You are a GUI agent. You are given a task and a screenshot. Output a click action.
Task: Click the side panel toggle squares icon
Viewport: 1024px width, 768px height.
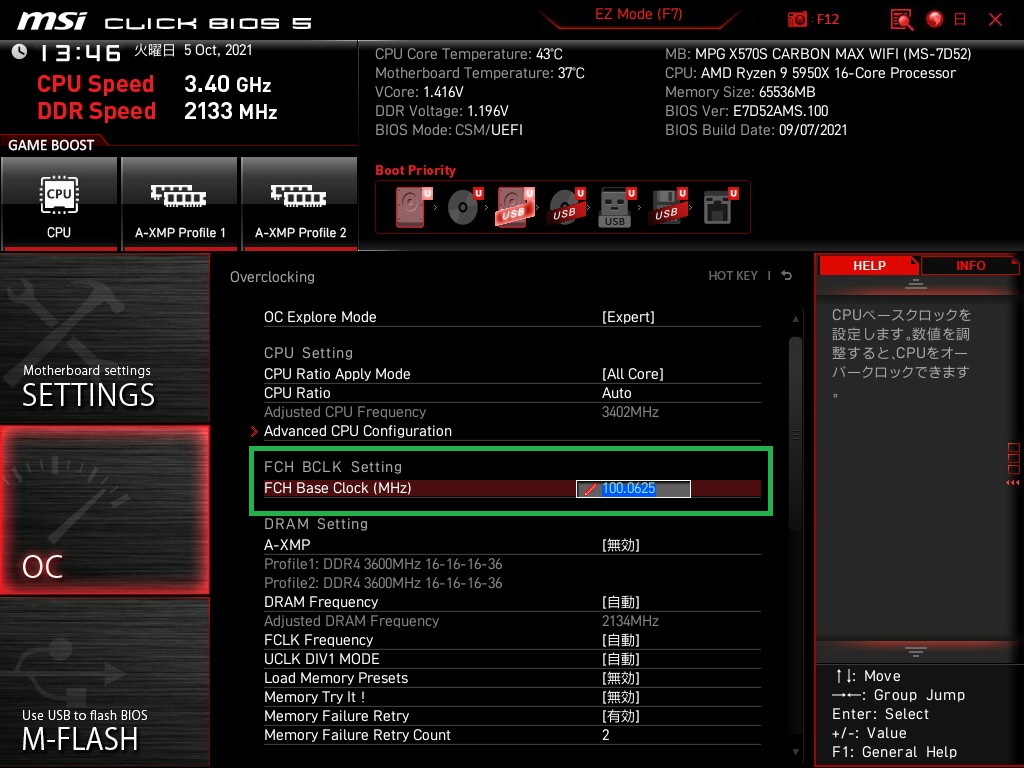[1013, 463]
